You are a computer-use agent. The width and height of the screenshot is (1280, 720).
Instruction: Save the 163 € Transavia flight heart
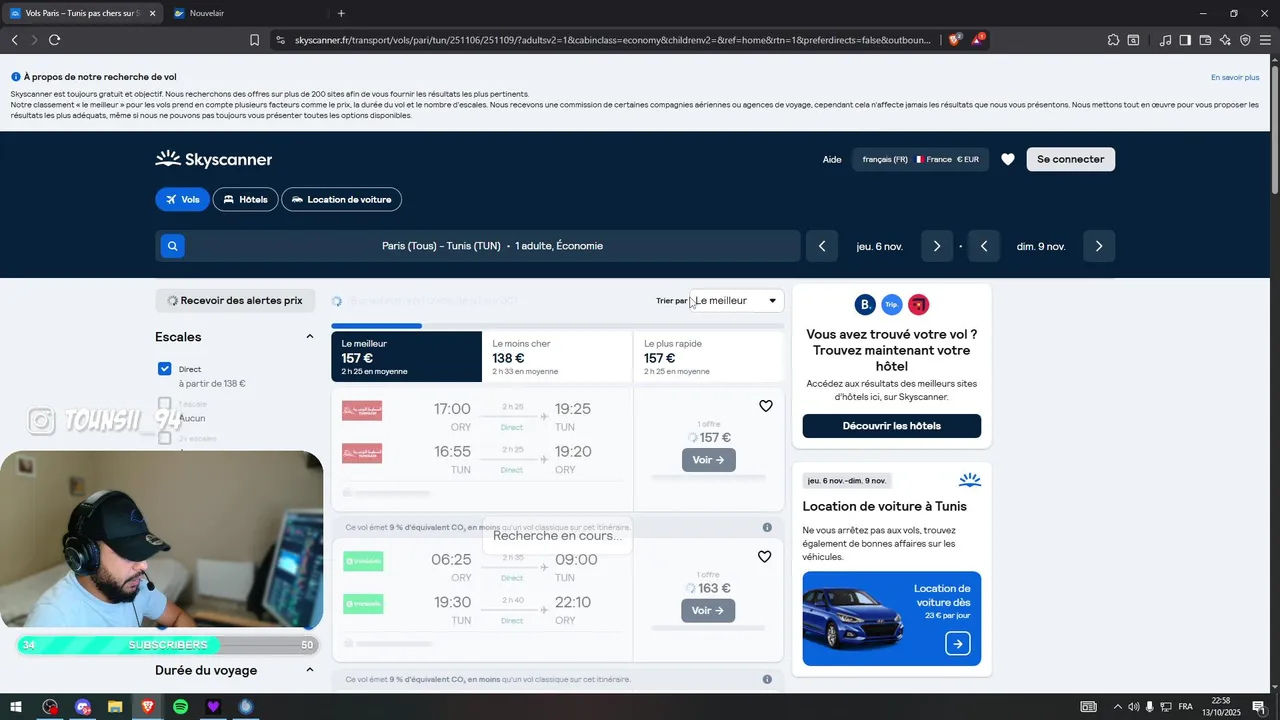coord(765,557)
